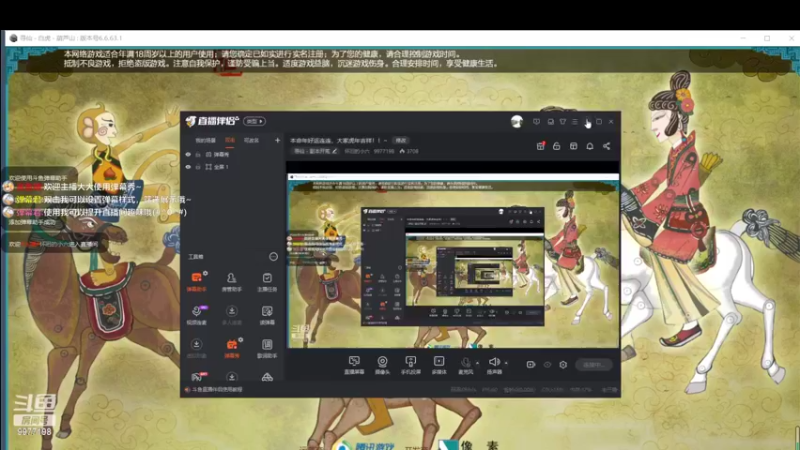Start recording with the camcorder icon
The height and width of the screenshot is (450, 800).
(x=531, y=364)
